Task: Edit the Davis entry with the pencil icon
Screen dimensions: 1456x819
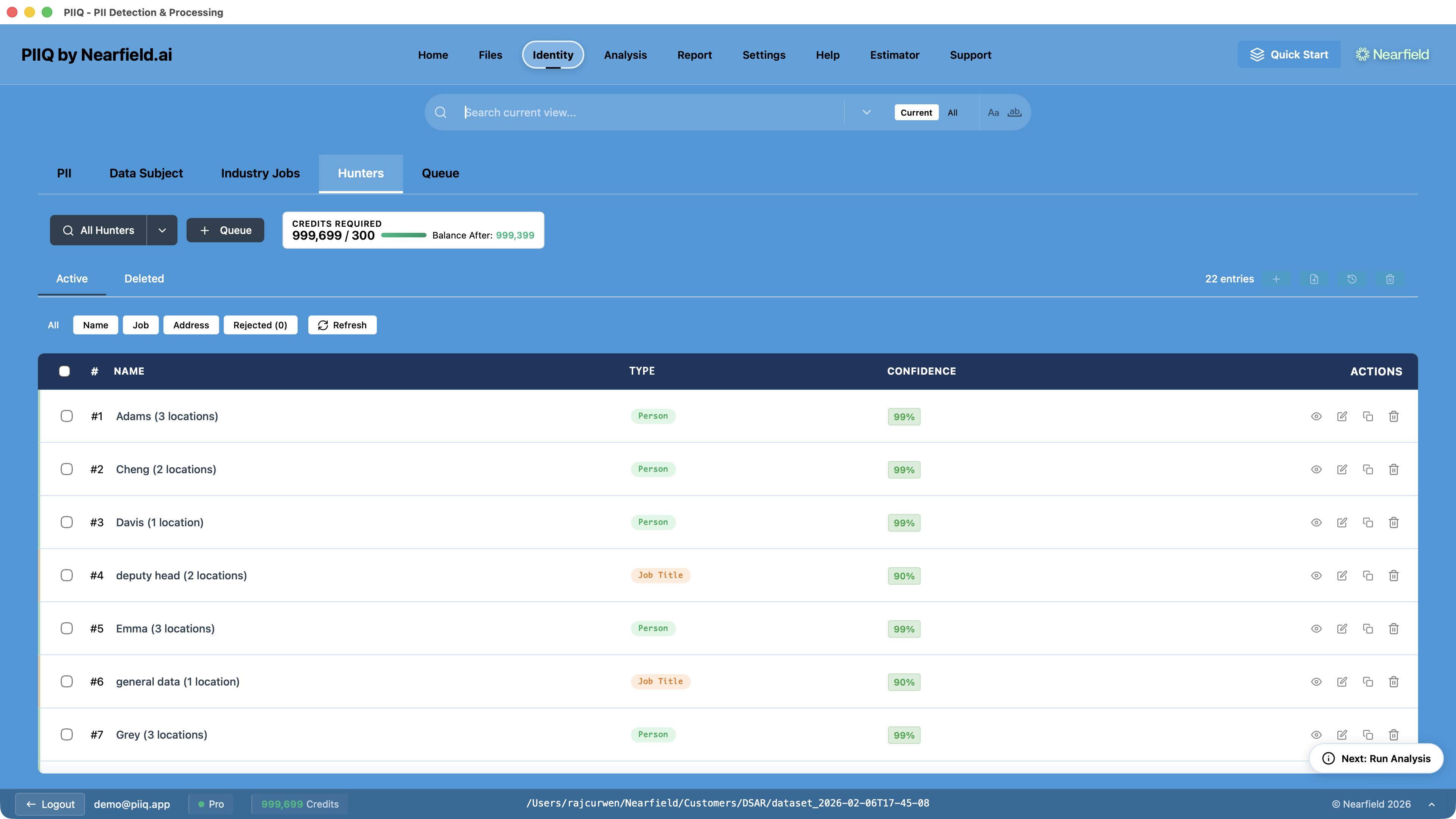Action: tap(1342, 522)
